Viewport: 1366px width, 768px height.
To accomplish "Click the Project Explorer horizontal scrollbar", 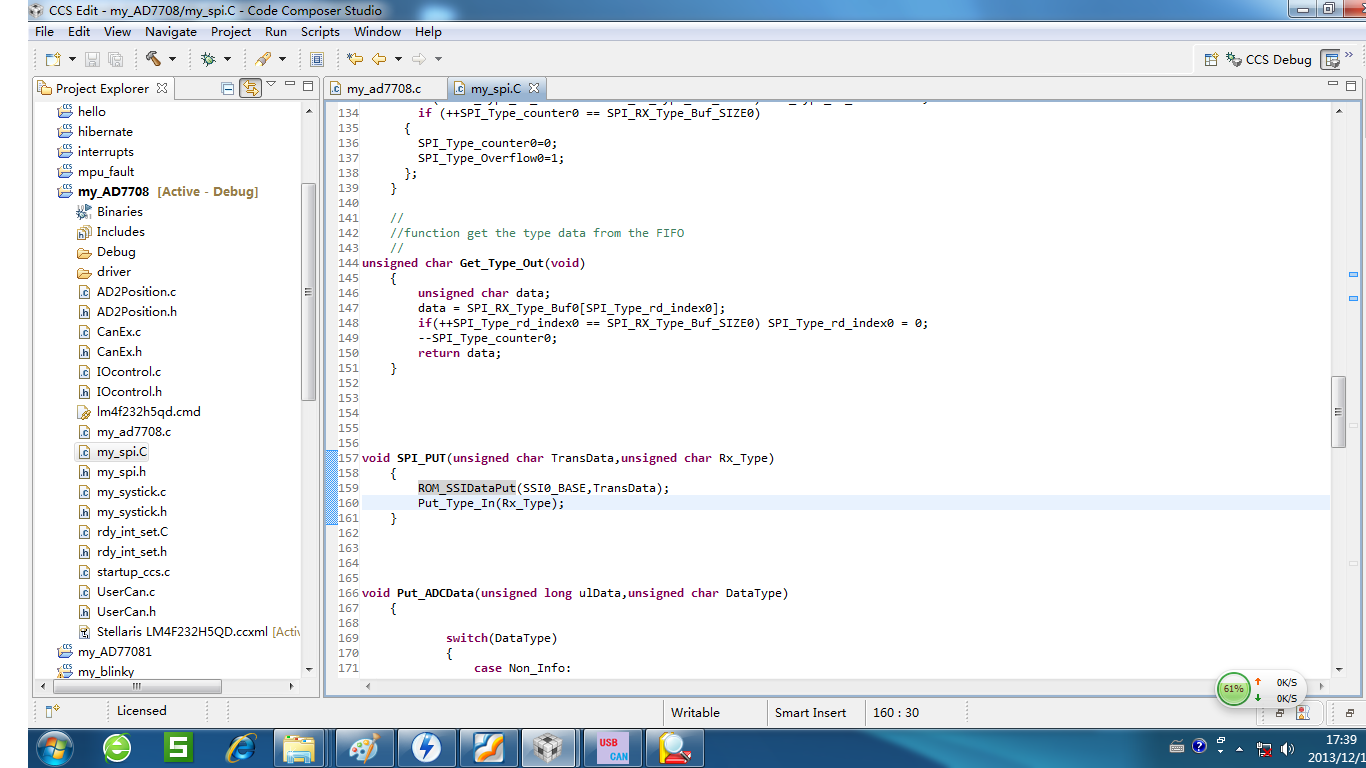I will click(x=136, y=686).
